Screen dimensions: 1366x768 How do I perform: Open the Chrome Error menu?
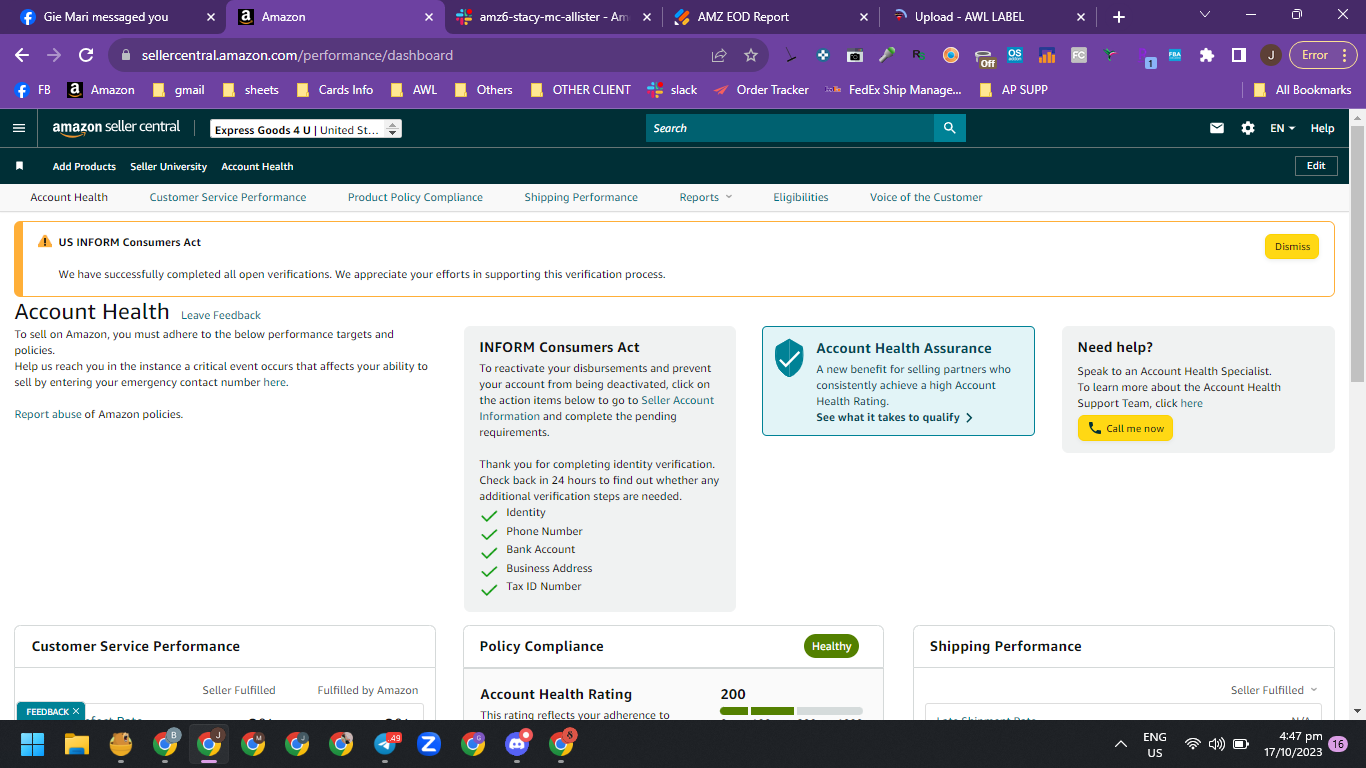pyautogui.click(x=1322, y=55)
